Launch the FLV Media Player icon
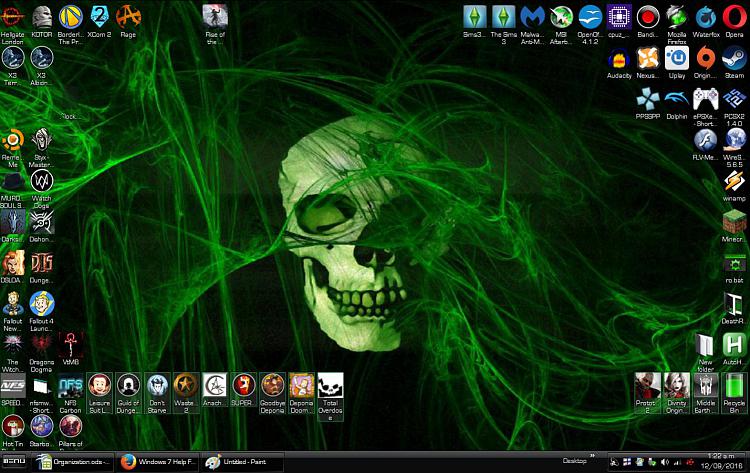The width and height of the screenshot is (750, 473). coord(706,144)
